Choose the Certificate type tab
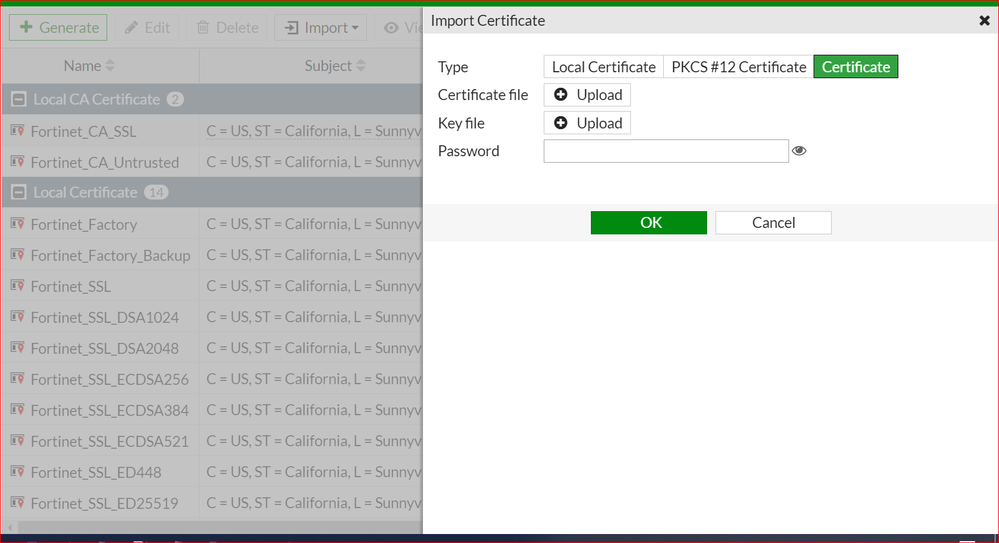Screen dimensions: 999x543 855,67
